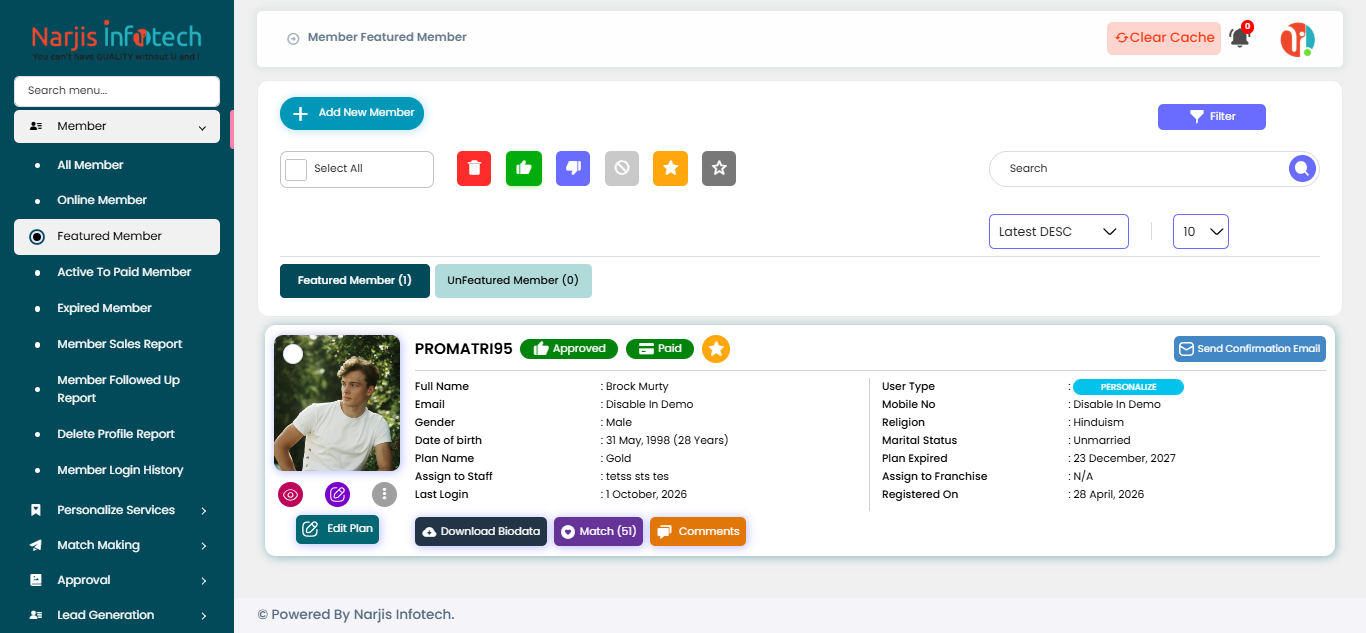Viewport: 1366px width, 633px height.
Task: Open Delete Profile Report
Action: (x=116, y=434)
